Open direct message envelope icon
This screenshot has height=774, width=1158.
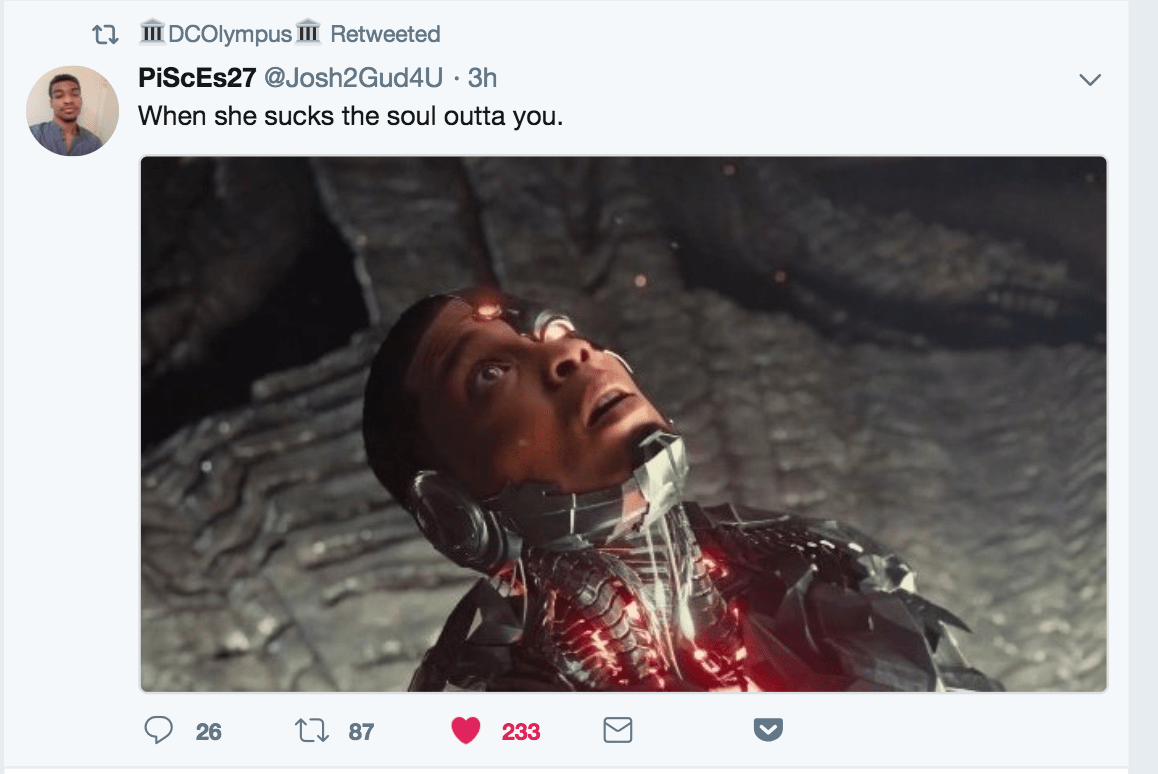point(617,730)
